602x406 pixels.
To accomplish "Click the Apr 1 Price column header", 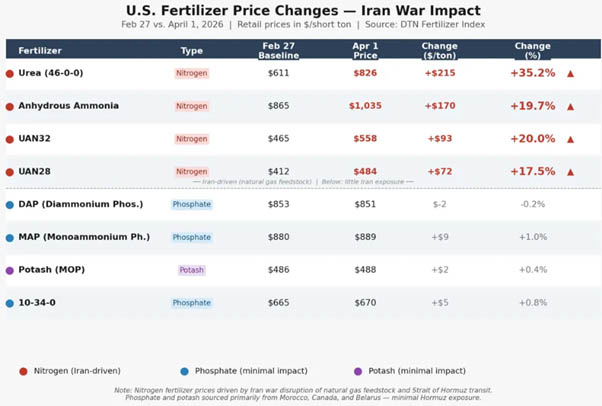I will pos(365,51).
